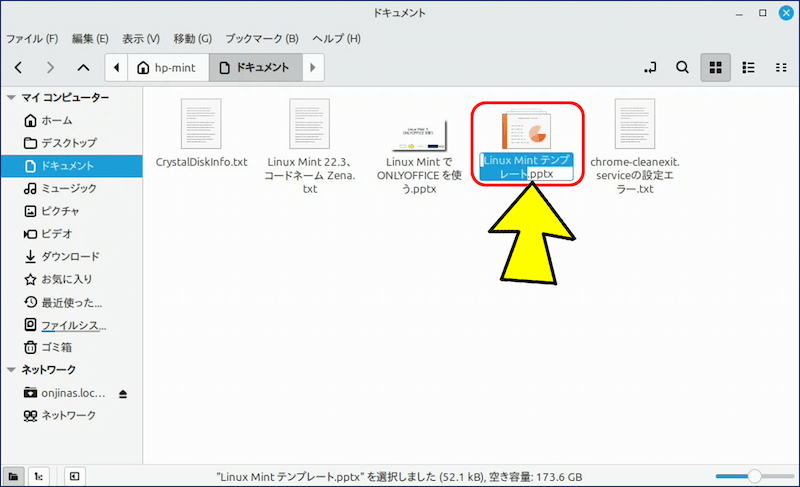Open the ブックマーク (B) menu
Screen dimensions: 800x487
pos(262,39)
